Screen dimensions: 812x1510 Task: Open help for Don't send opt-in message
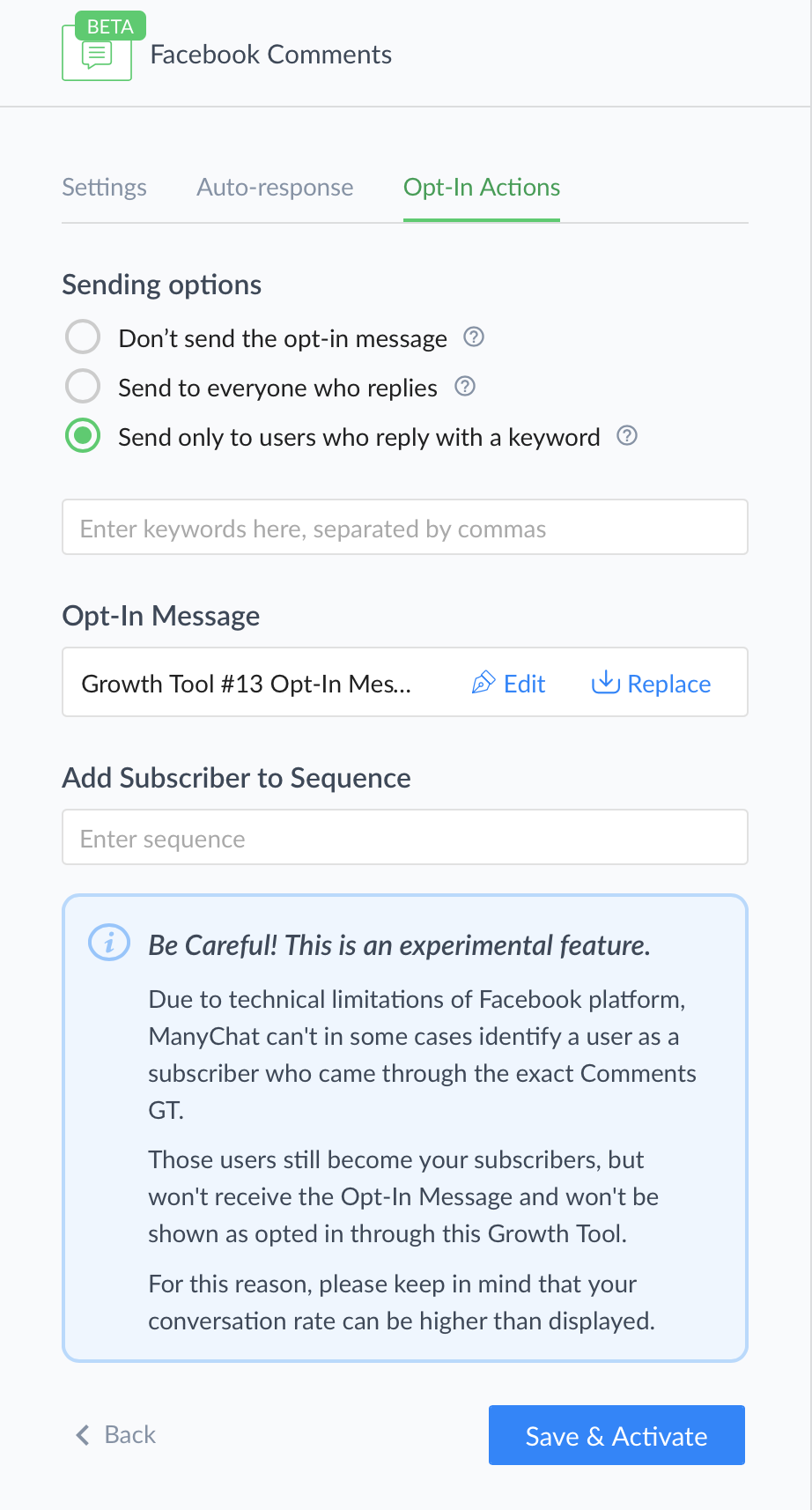(x=474, y=337)
